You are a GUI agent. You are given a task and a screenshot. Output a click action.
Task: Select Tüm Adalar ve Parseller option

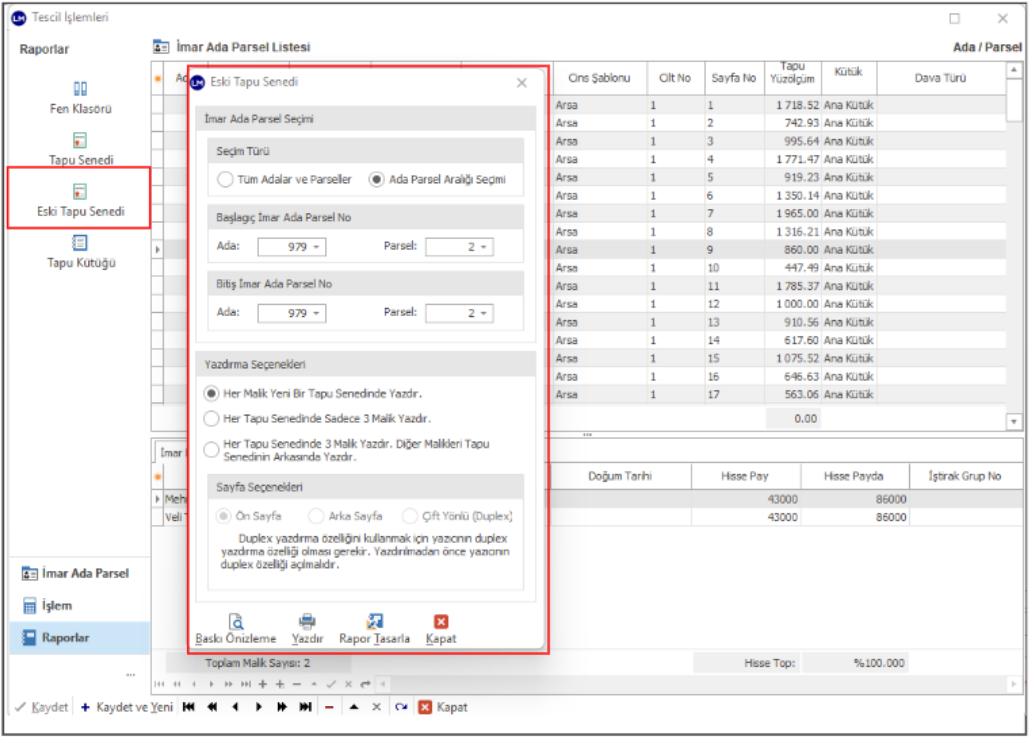point(225,180)
